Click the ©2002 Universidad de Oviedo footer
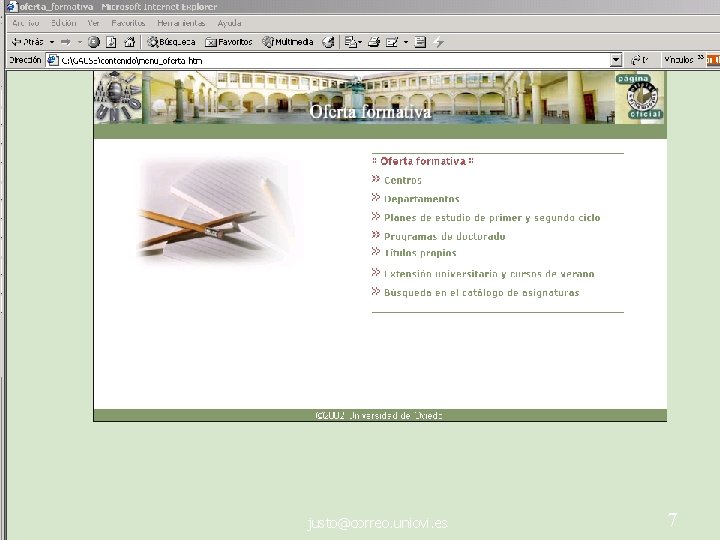This screenshot has width=720, height=540. [379, 416]
